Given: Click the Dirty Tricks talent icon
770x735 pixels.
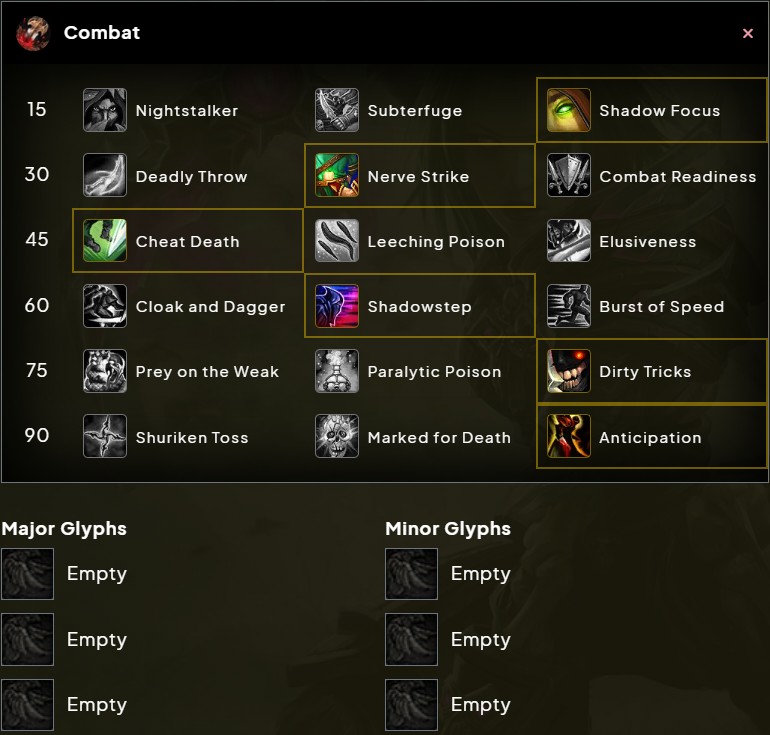Looking at the screenshot, I should [x=569, y=371].
